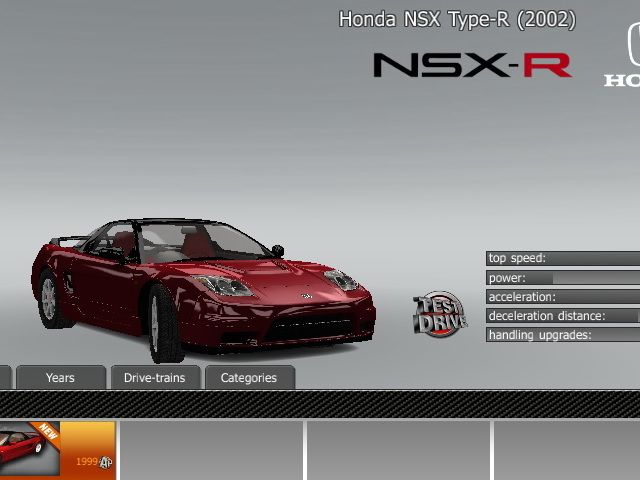640x480 pixels.
Task: Click the middle empty car slot
Action: [397, 450]
